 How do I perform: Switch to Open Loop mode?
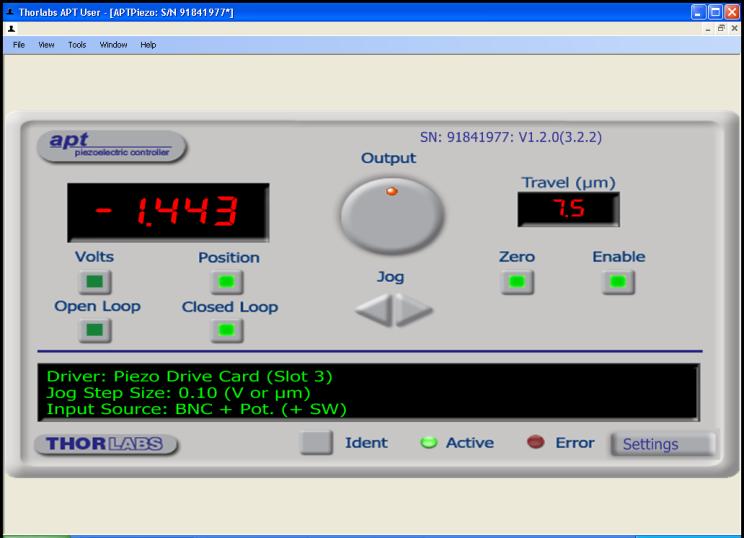click(x=95, y=330)
